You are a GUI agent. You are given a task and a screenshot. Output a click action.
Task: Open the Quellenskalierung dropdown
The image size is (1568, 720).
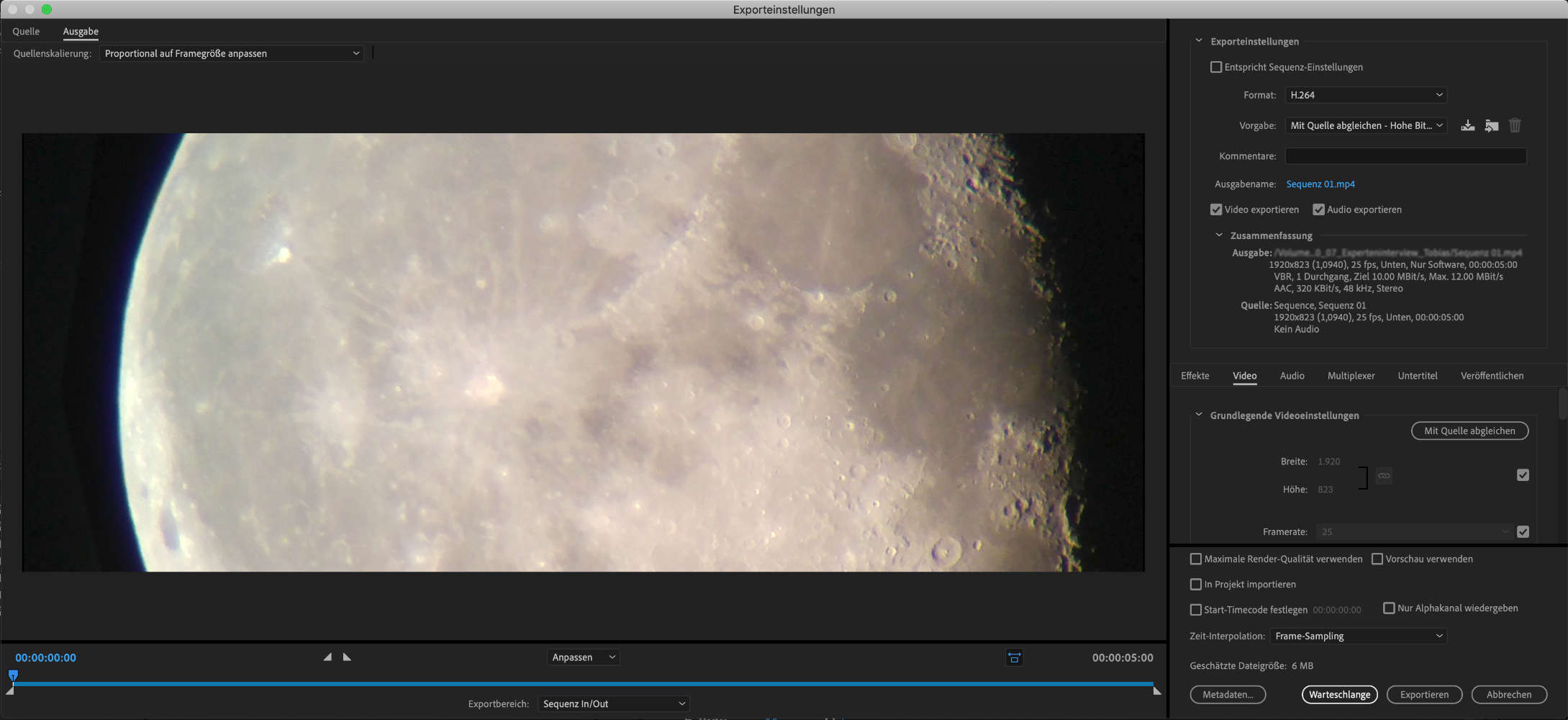pos(231,53)
